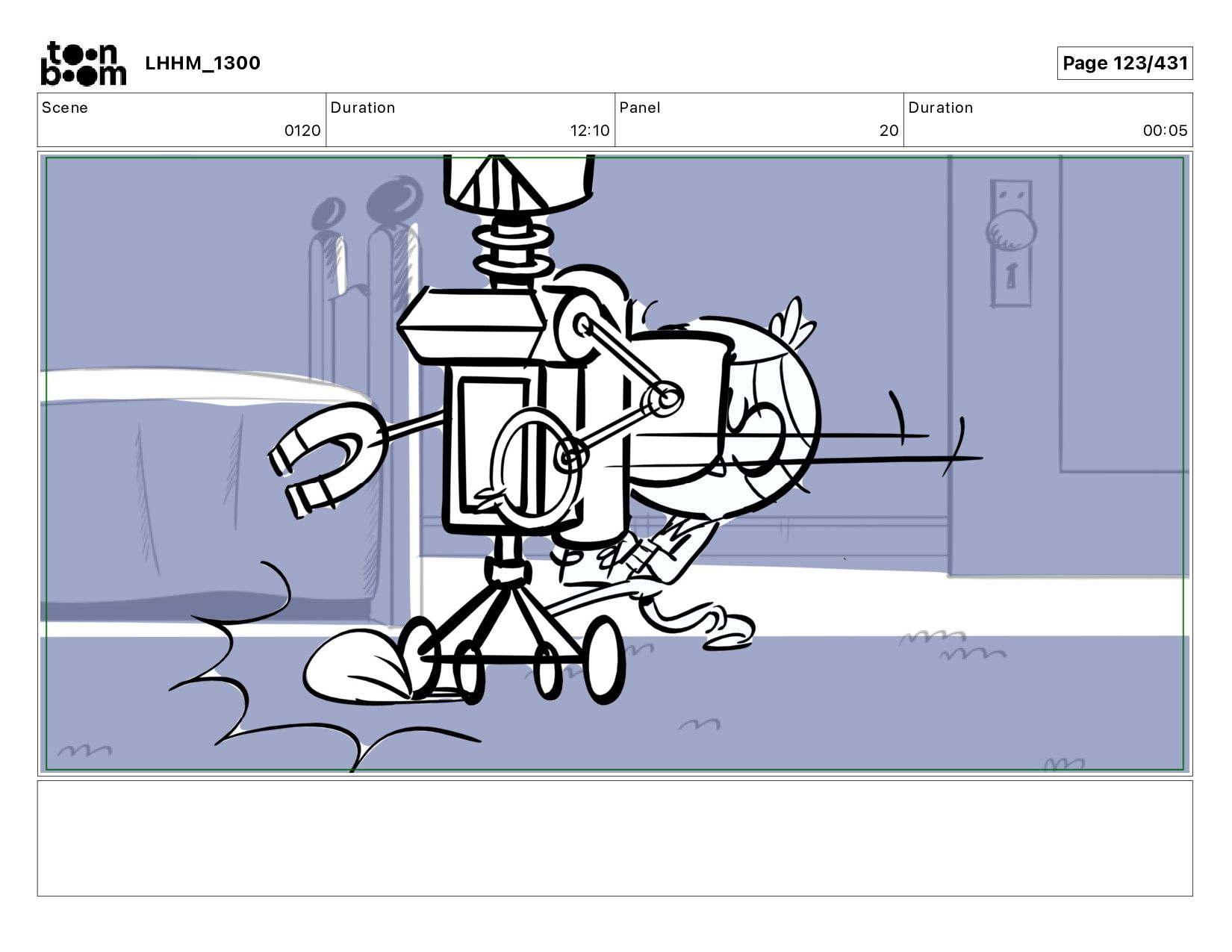Click the scene number 0120
The image size is (1232, 952).
pos(302,131)
